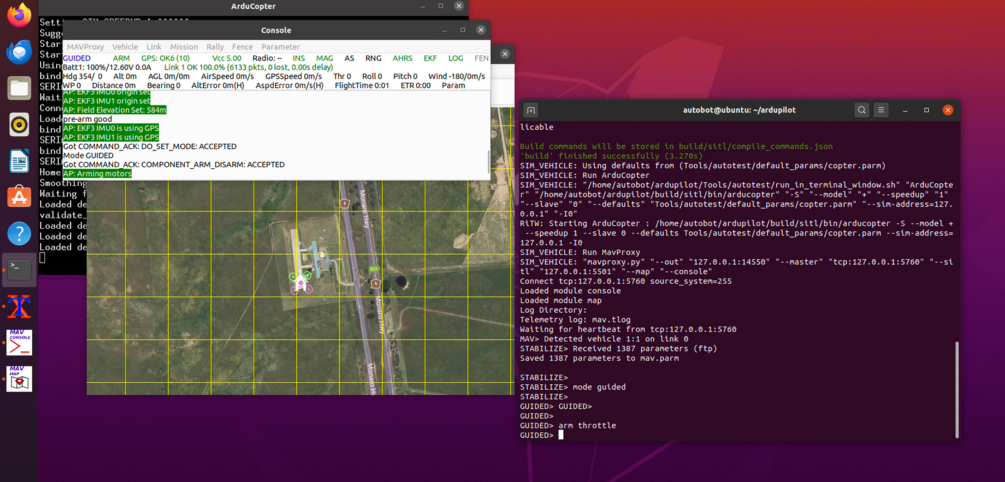Click the Vcc 5.00 status value
1005x482 pixels.
coord(227,58)
